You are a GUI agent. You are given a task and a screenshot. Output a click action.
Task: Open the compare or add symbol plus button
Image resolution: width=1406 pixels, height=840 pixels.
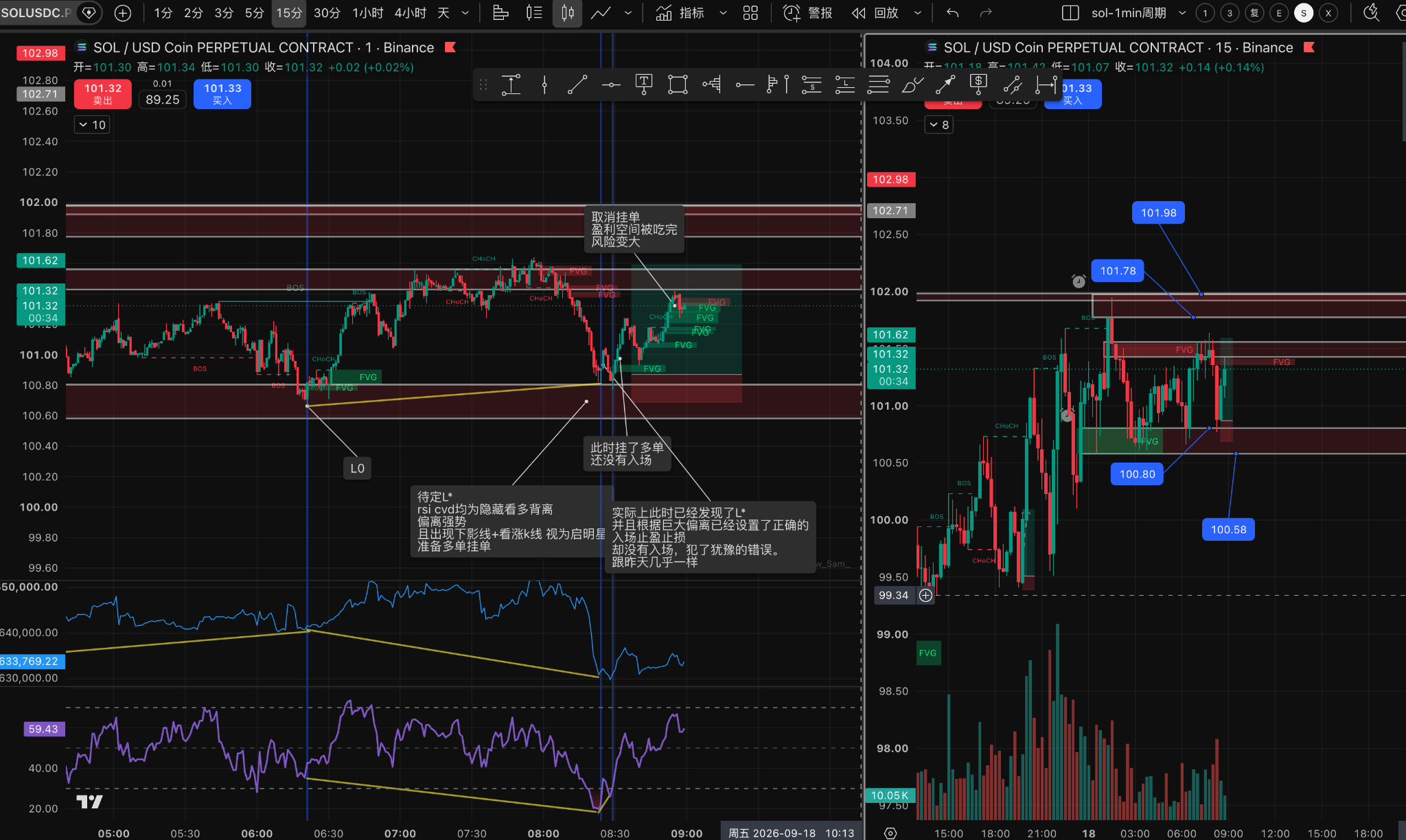(122, 13)
